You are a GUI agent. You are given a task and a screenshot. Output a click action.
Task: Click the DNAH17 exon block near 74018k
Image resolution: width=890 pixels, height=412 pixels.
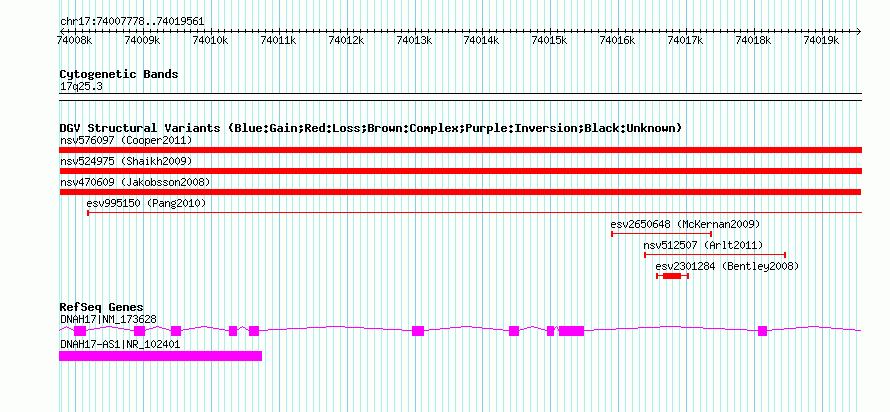click(x=763, y=331)
